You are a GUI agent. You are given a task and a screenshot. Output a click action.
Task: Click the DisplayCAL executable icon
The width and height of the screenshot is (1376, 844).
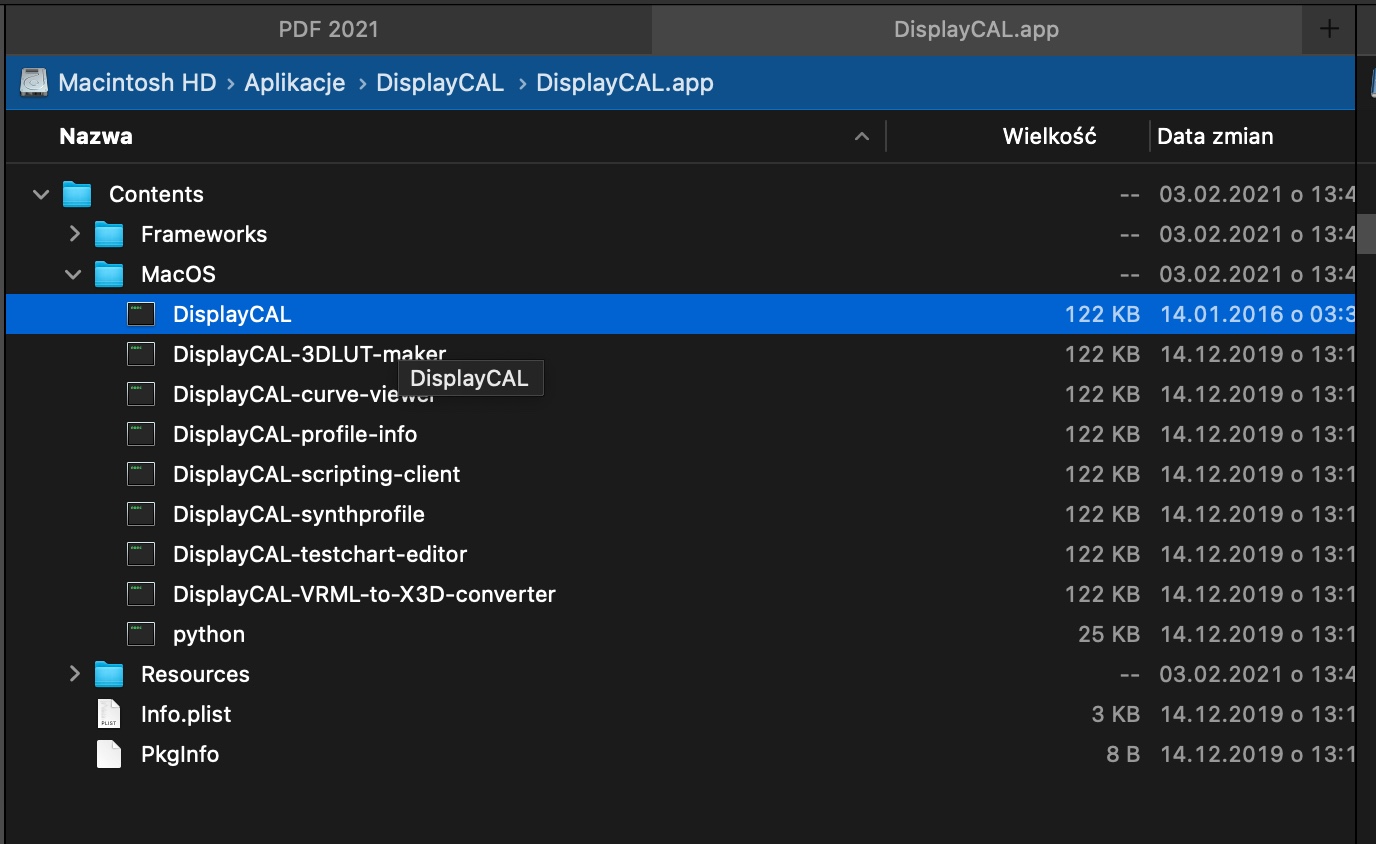[141, 314]
